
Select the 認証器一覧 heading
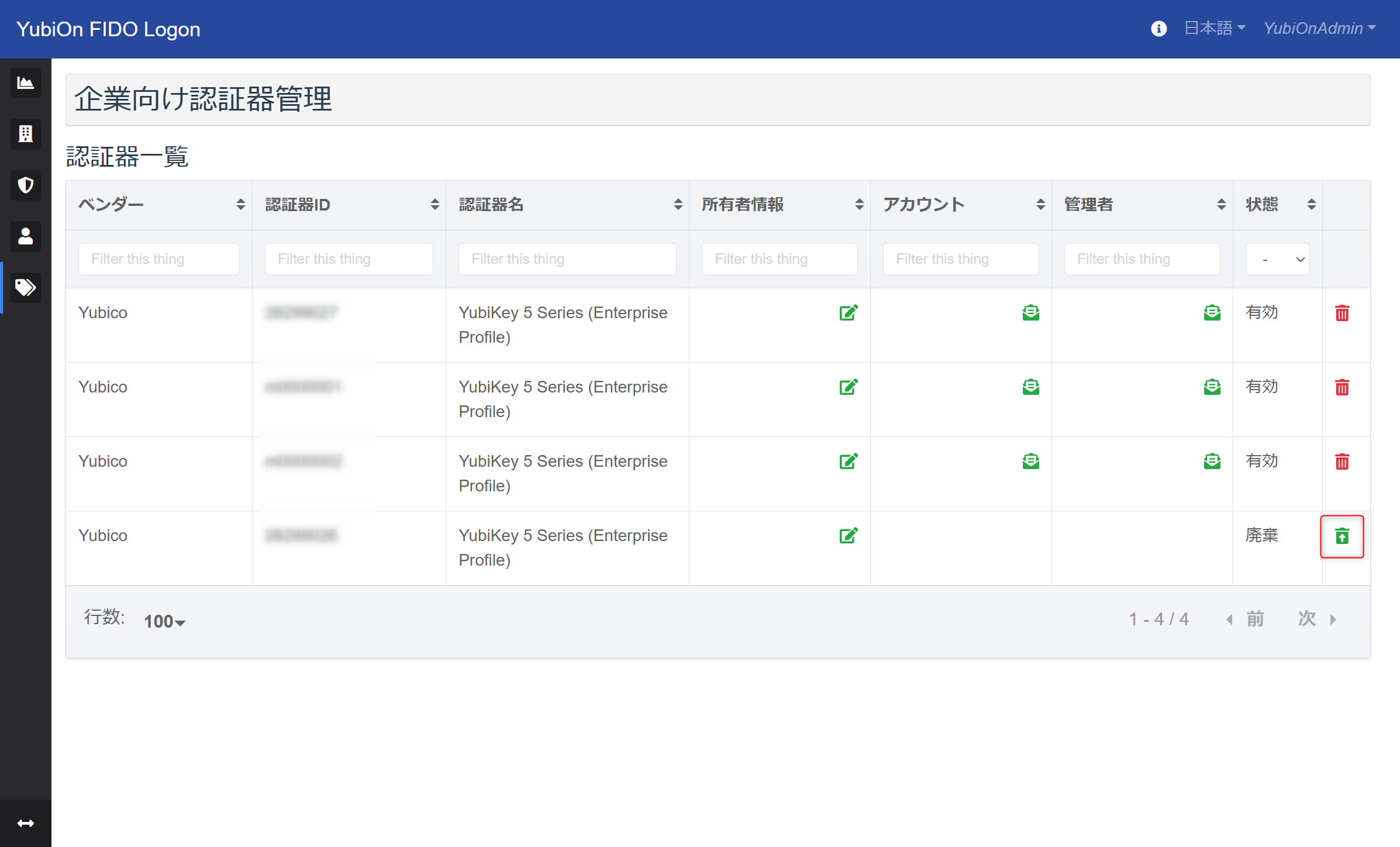(127, 157)
